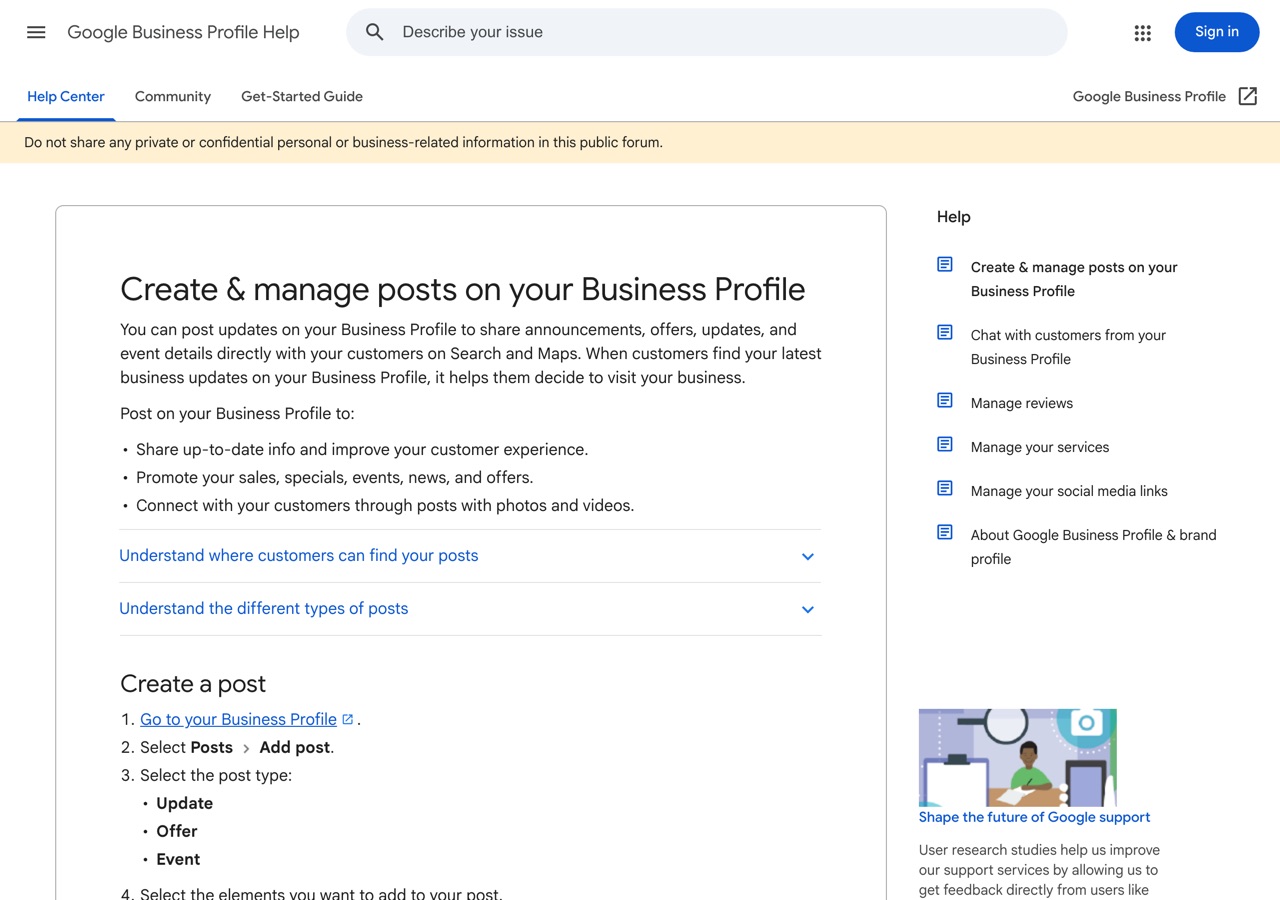Click the private information warning banner text
Image resolution: width=1280 pixels, height=900 pixels.
(343, 142)
